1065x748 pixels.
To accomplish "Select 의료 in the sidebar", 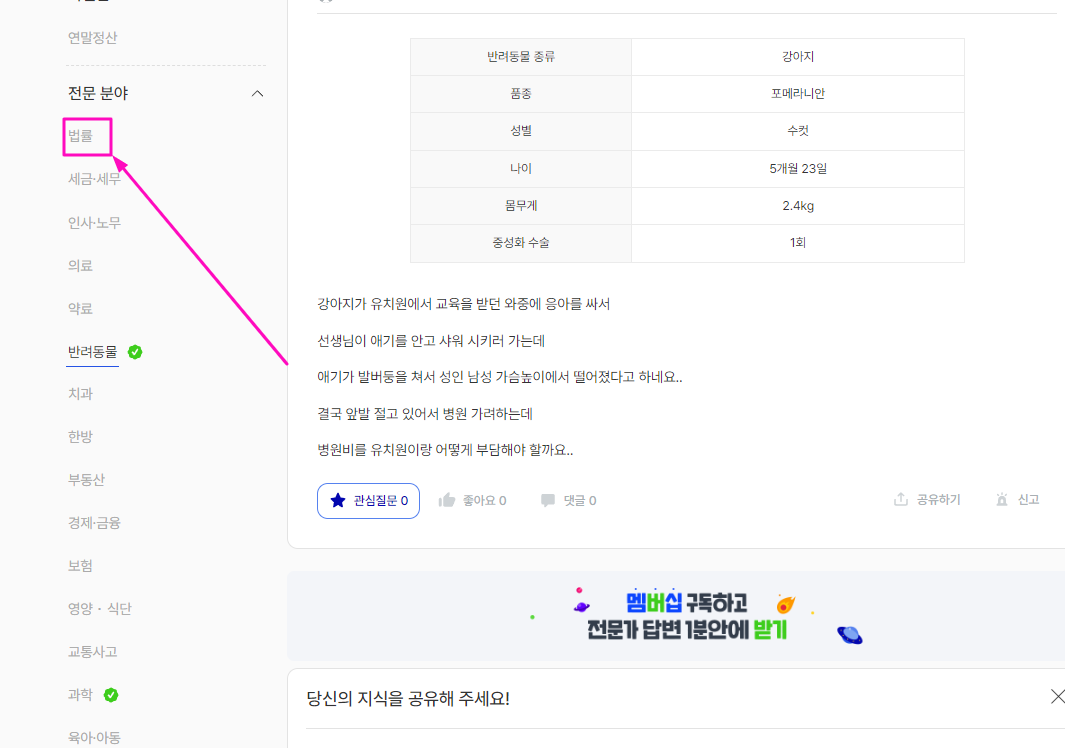I will coord(80,265).
